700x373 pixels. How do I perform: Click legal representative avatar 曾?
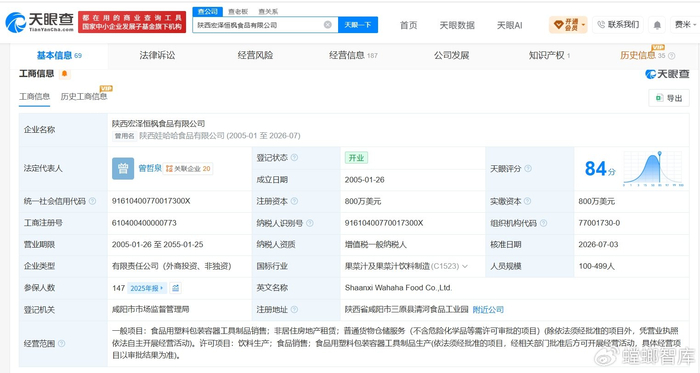(123, 169)
